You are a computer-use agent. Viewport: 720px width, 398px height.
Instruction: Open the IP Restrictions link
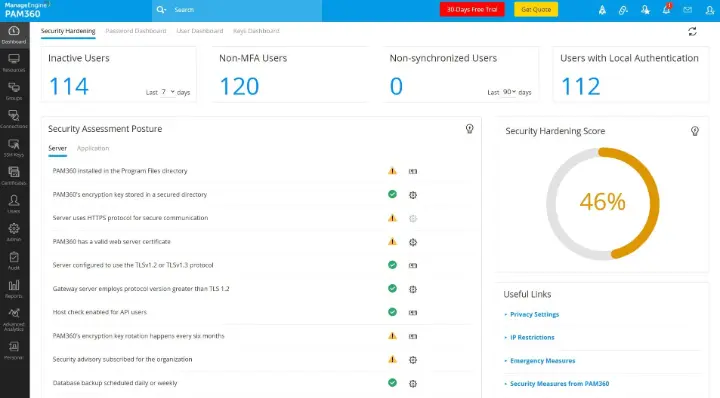[532, 337]
